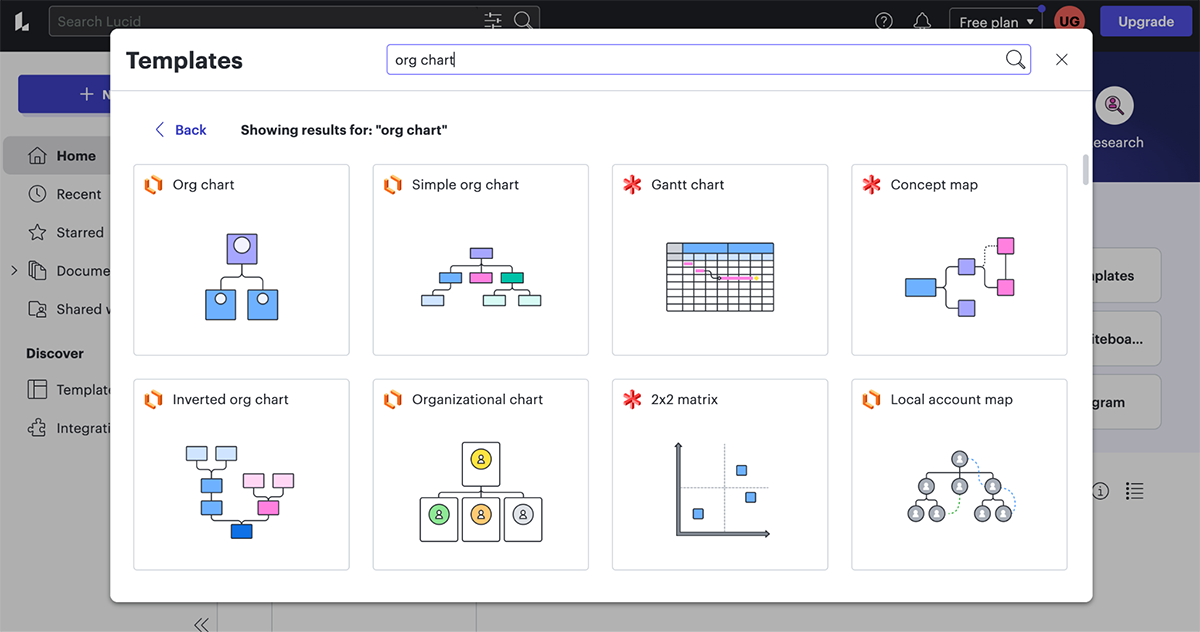Expand the Documents tree arrow
1200x632 pixels.
click(x=13, y=270)
